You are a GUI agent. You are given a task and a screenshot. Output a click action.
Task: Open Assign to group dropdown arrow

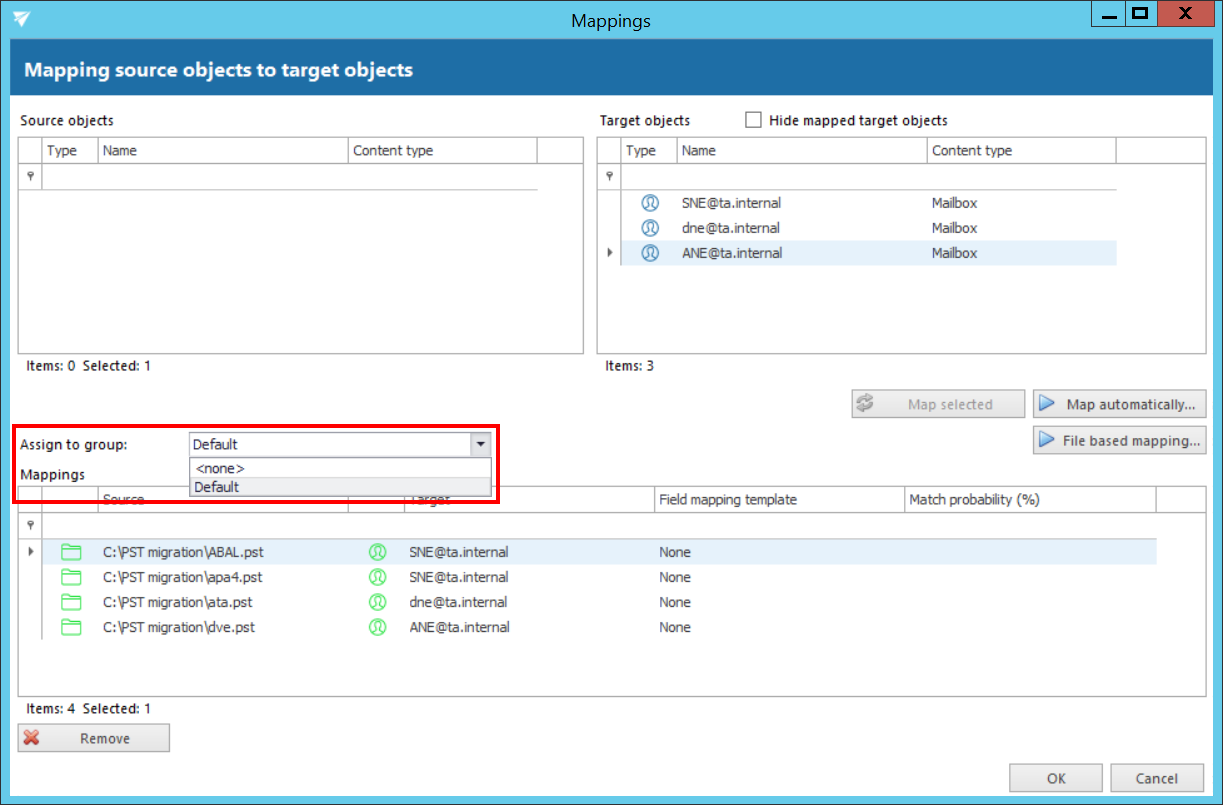[x=481, y=444]
